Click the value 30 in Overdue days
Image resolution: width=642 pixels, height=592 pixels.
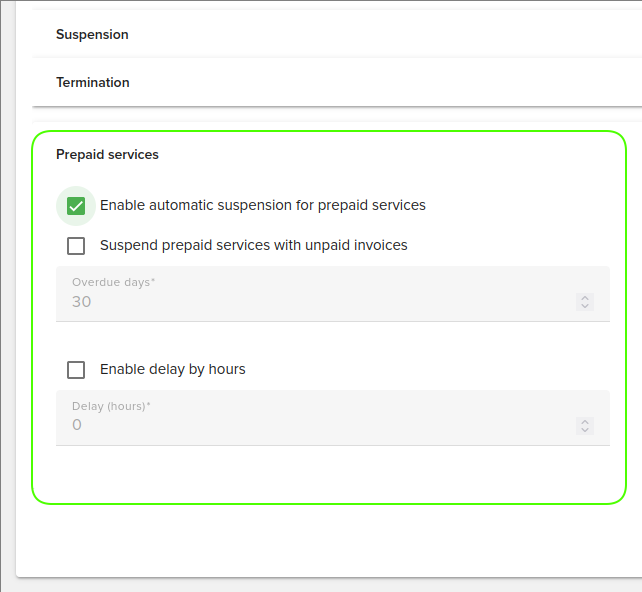tap(82, 302)
